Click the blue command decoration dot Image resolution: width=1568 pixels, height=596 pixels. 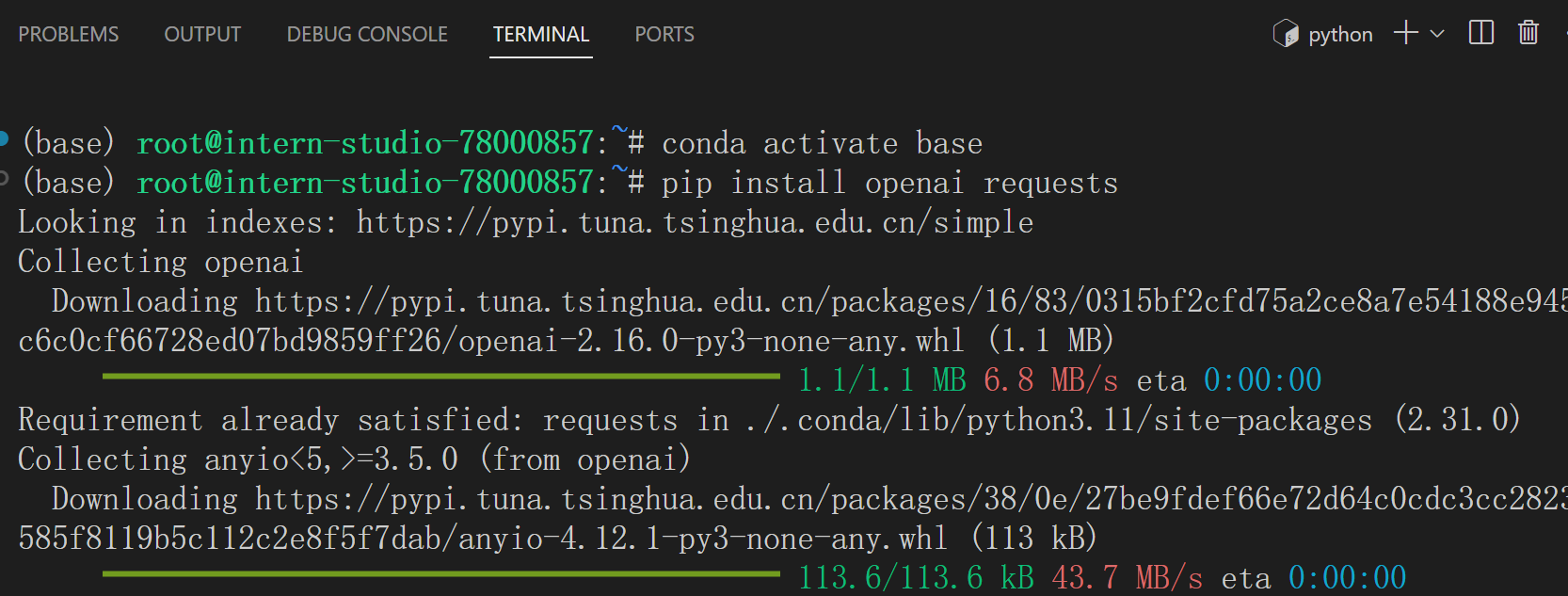pyautogui.click(x=4, y=139)
